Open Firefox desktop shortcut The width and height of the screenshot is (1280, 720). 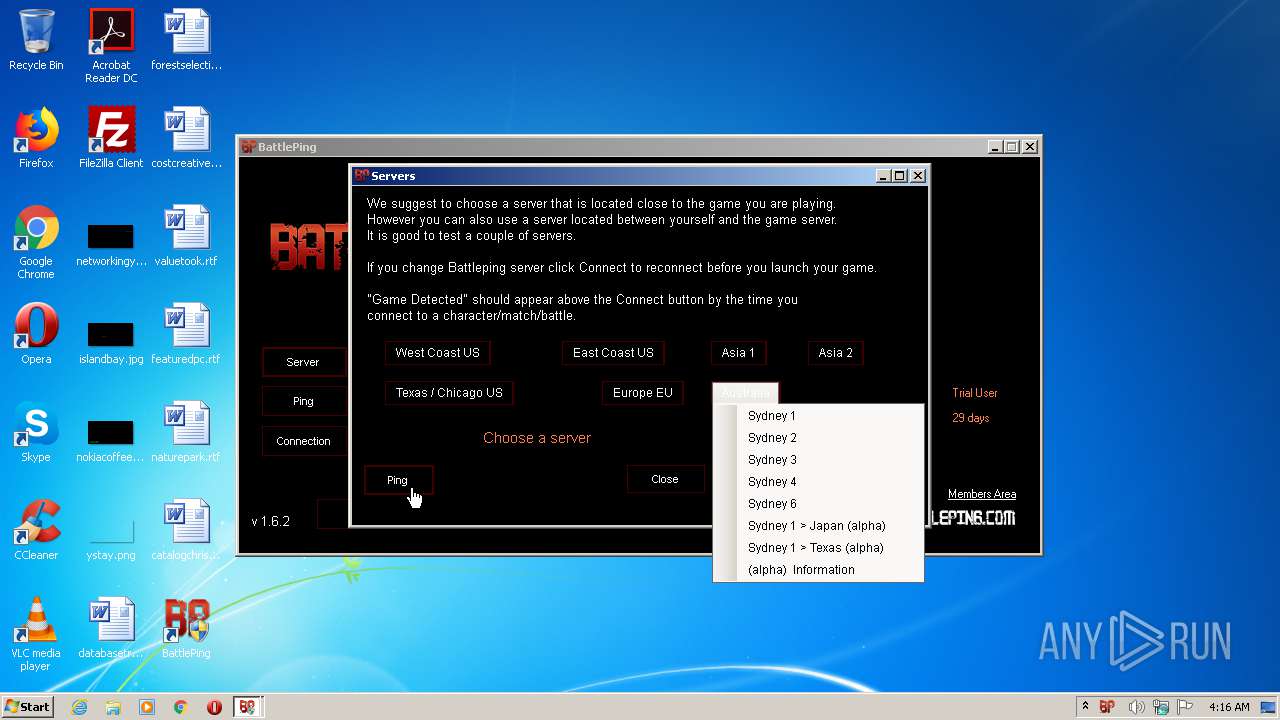(x=36, y=138)
